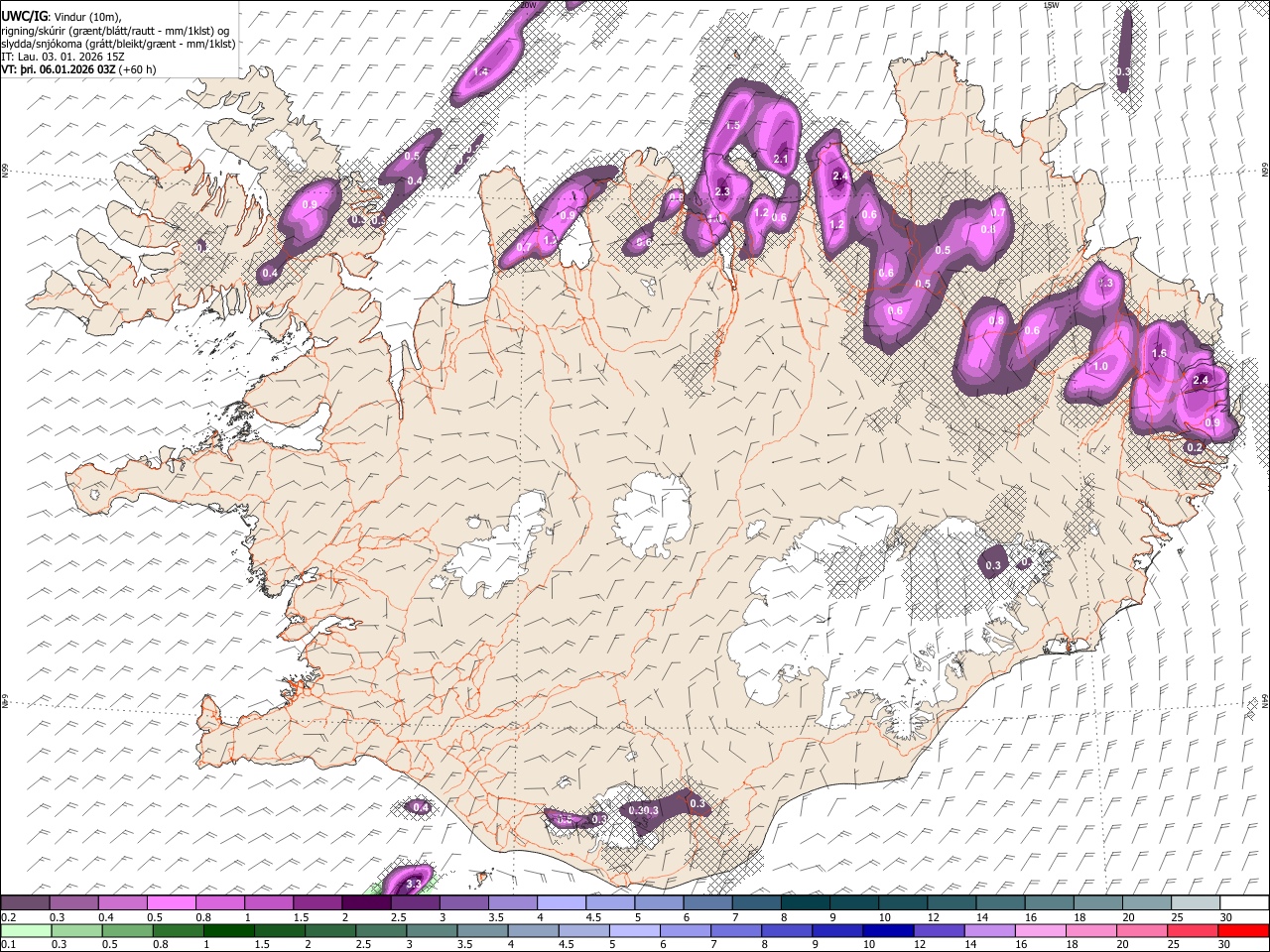The width and height of the screenshot is (1270, 952).
Task: Click the '15W' longitude label at the top edge
Action: click(1052, 5)
